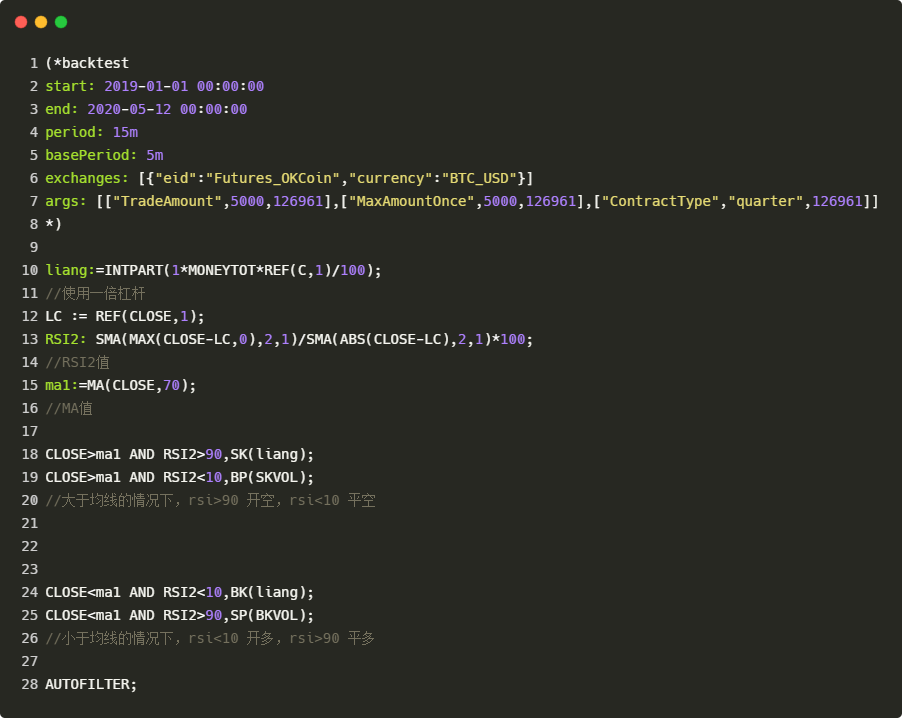Click the "quarter" string on line 7
Screen dimensions: 902x718
766,201
